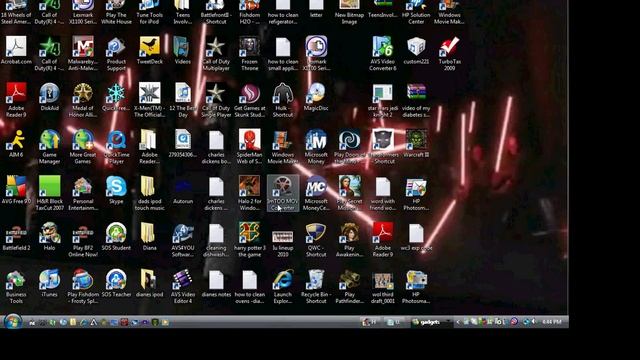640x360 pixels.
Task: Open the Business Tools icon
Action: click(16, 286)
